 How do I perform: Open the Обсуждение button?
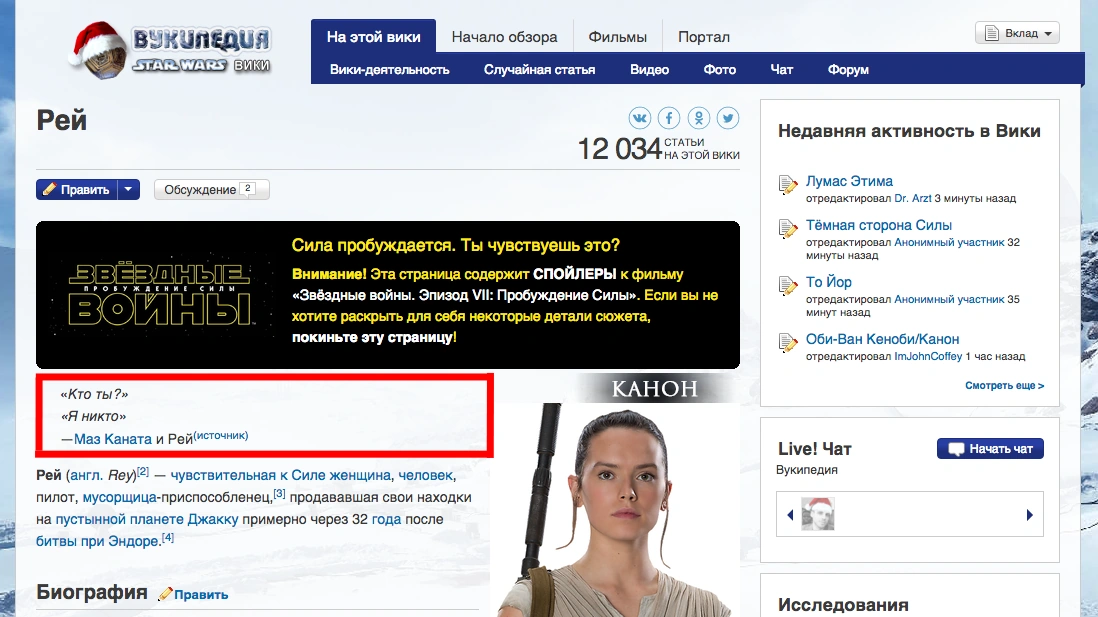pos(211,189)
